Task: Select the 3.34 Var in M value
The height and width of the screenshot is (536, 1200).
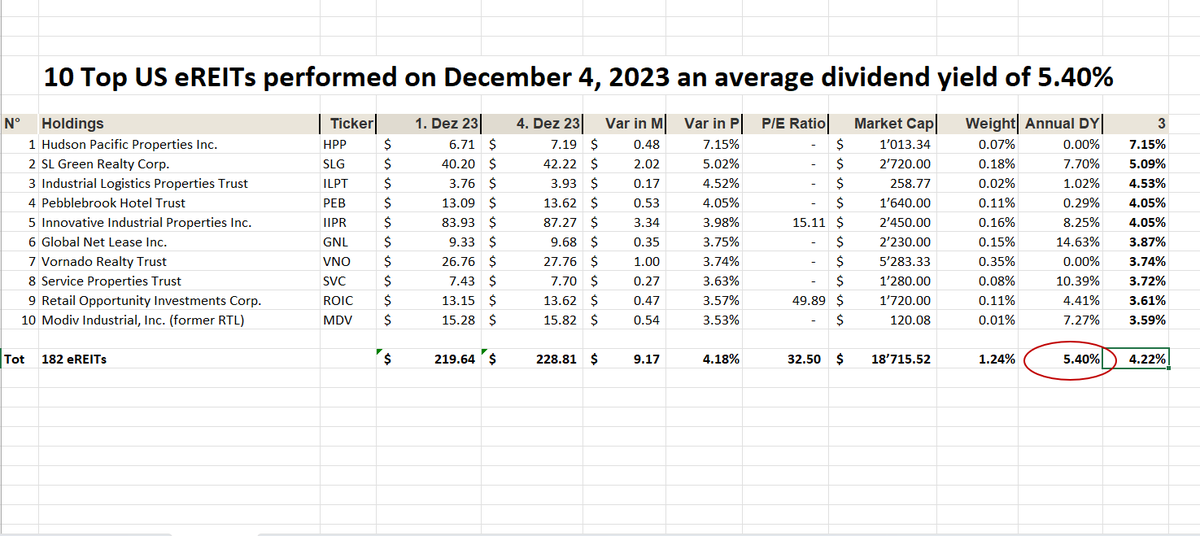Action: (x=646, y=222)
